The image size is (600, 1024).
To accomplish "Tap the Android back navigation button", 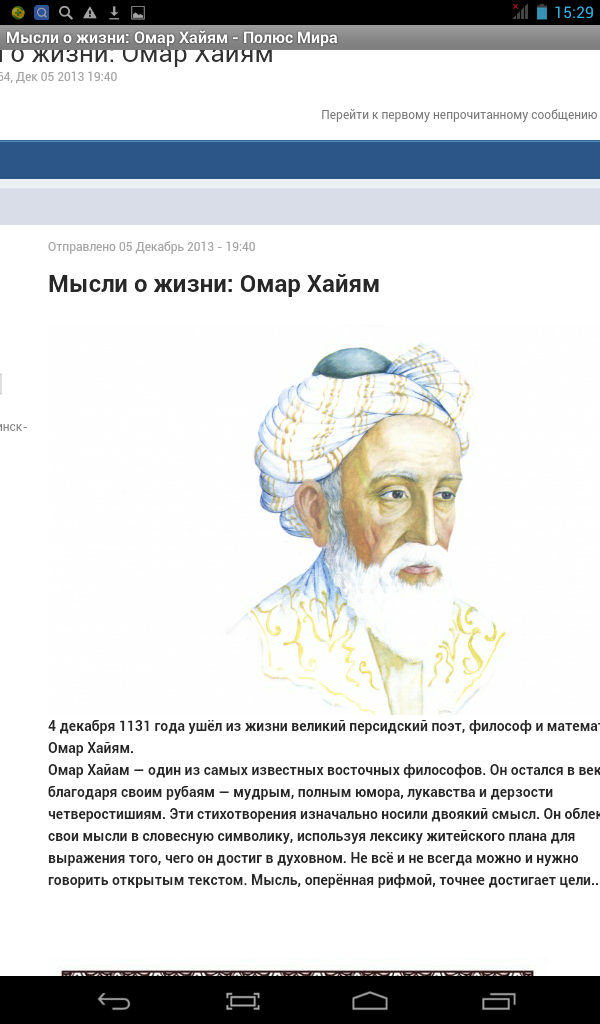I will click(114, 1001).
